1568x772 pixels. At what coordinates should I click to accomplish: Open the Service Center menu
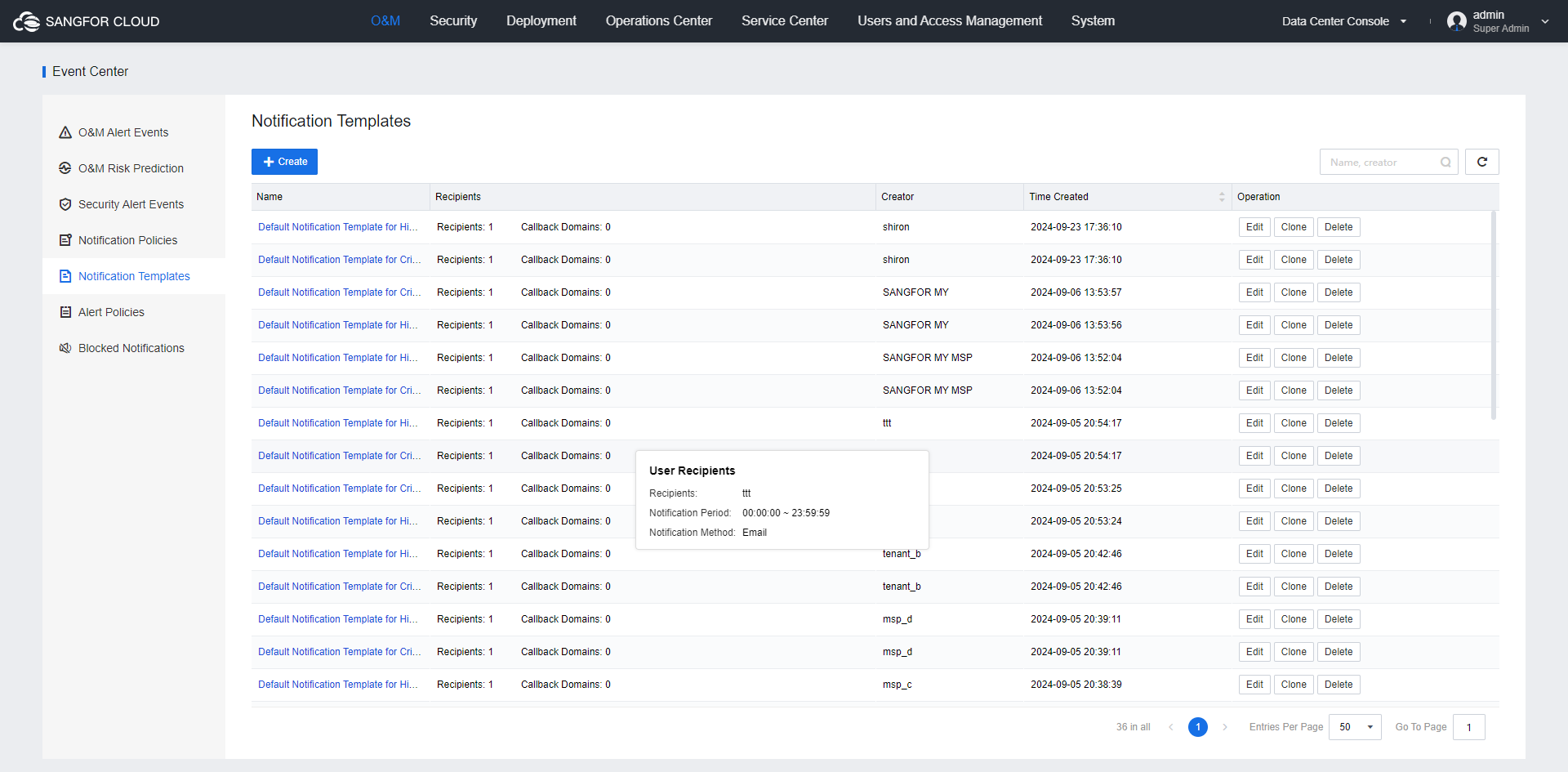pos(785,21)
